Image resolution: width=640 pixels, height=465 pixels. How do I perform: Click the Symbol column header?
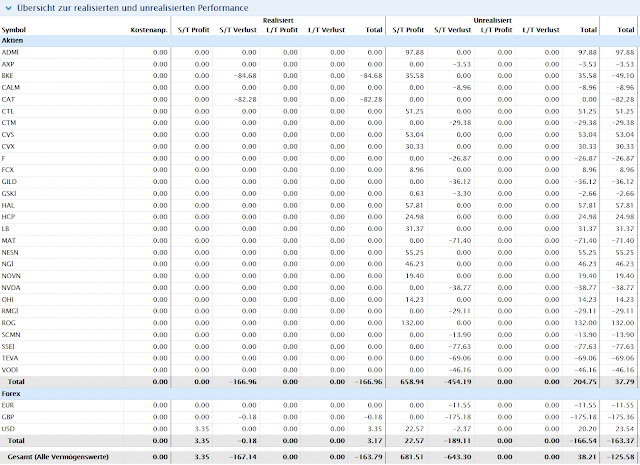[x=13, y=30]
